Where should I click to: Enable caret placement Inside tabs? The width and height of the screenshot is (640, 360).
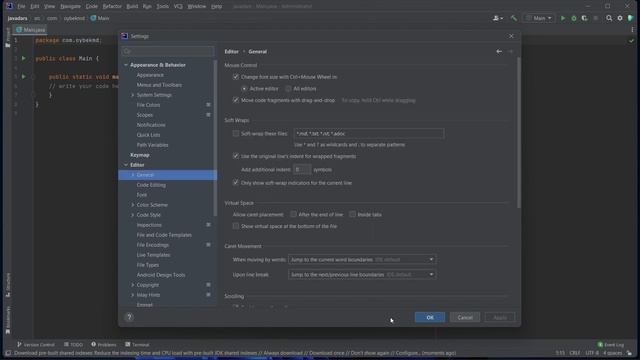352,214
